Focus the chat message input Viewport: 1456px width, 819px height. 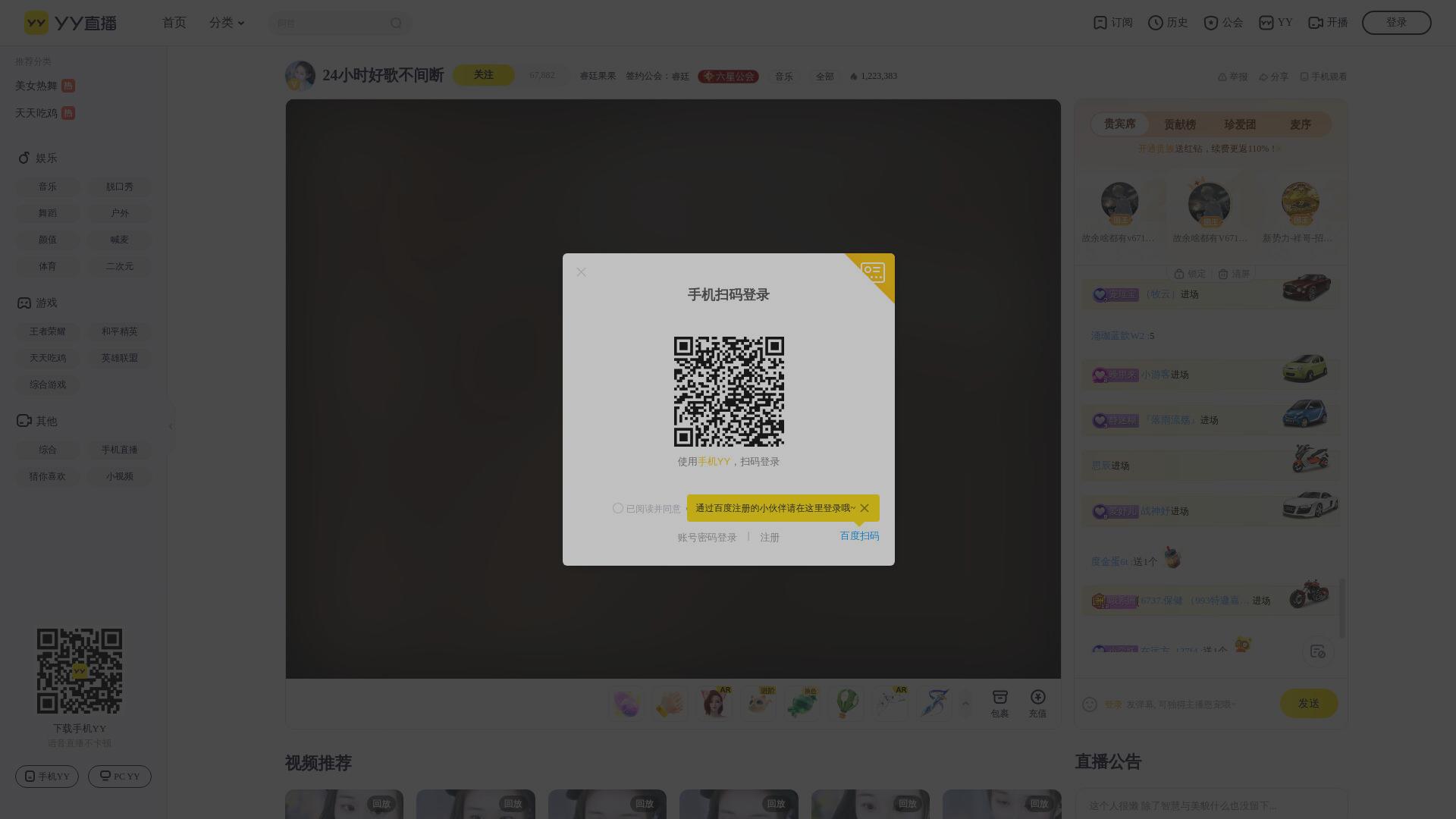[1187, 704]
